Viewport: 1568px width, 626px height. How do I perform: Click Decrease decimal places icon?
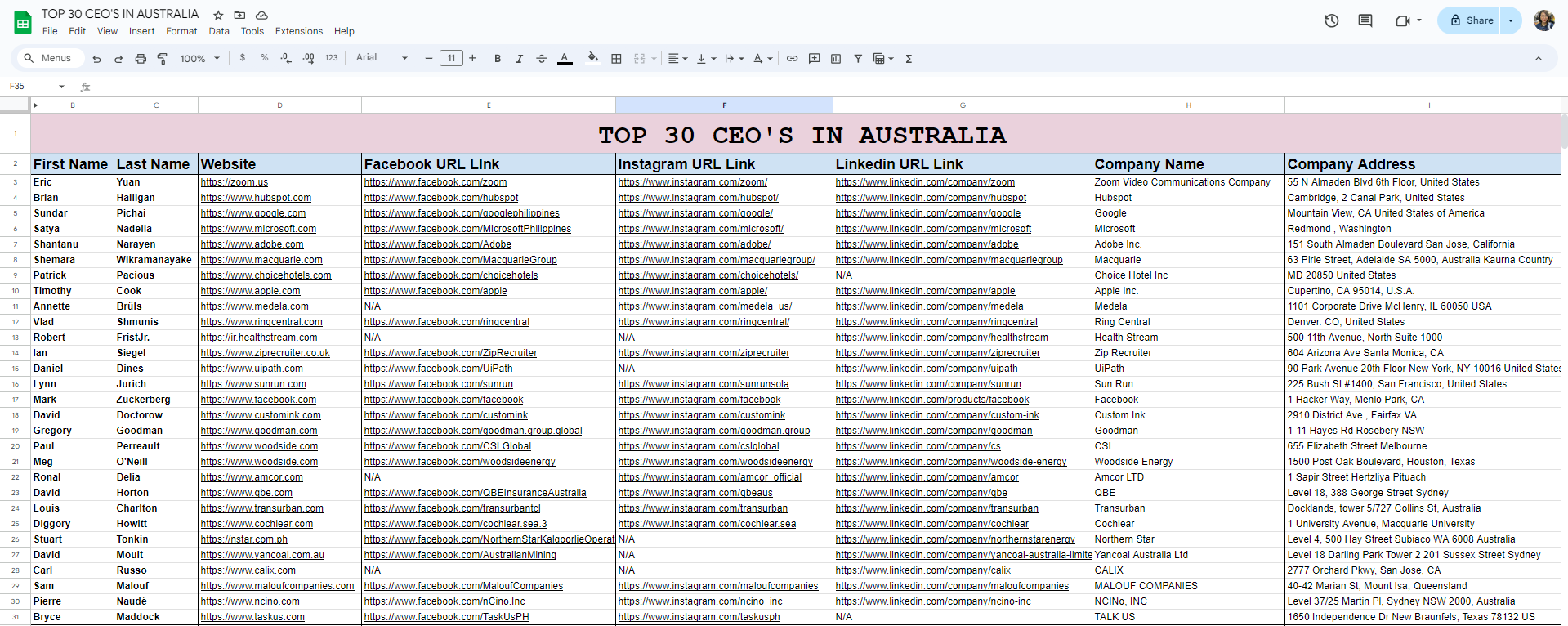click(286, 58)
